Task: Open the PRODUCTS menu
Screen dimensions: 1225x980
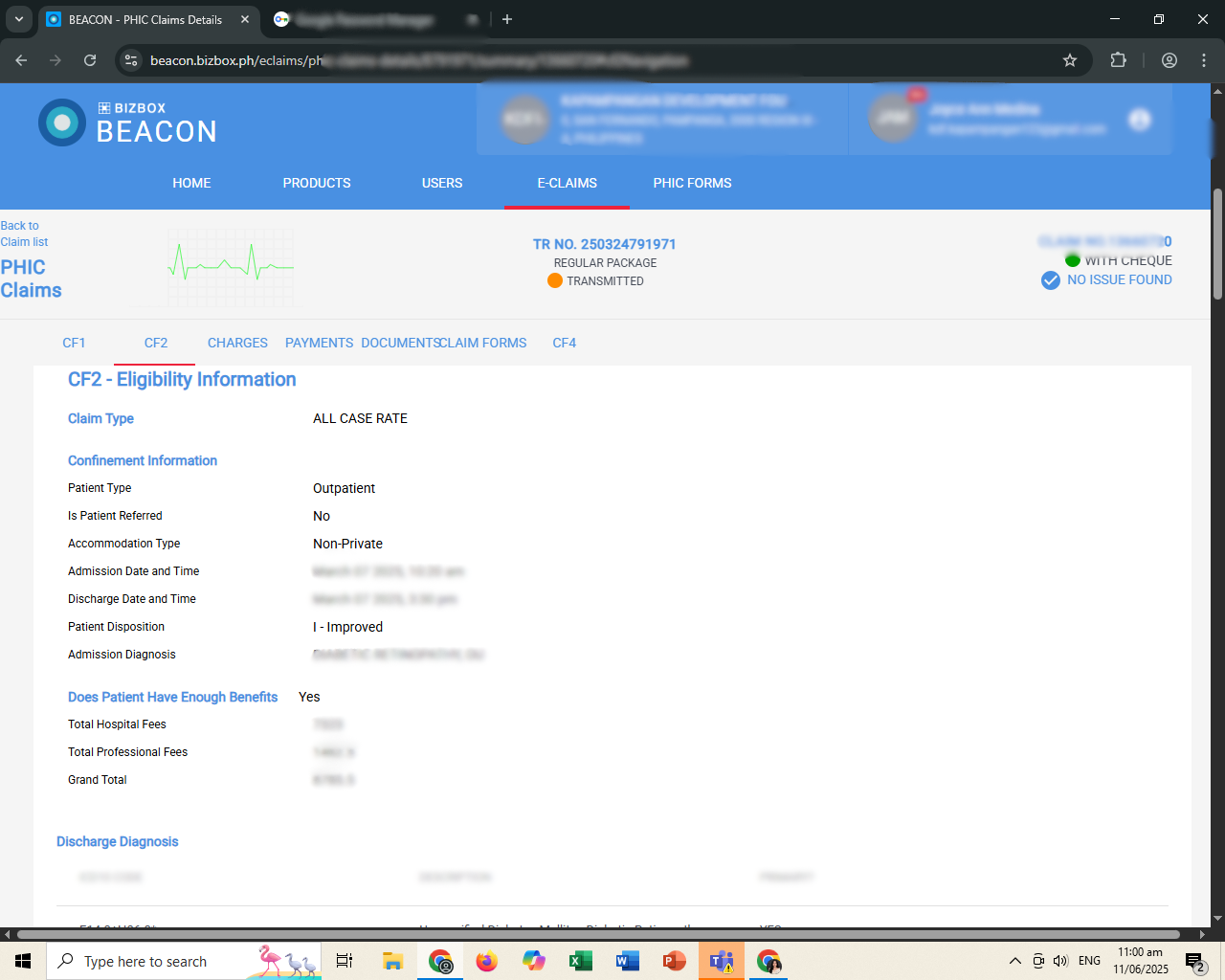Action: (317, 183)
